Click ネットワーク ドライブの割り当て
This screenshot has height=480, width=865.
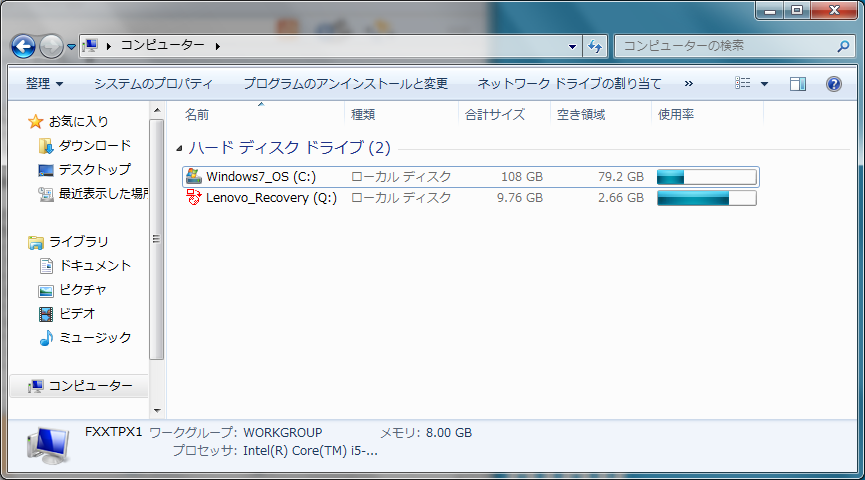pos(569,84)
